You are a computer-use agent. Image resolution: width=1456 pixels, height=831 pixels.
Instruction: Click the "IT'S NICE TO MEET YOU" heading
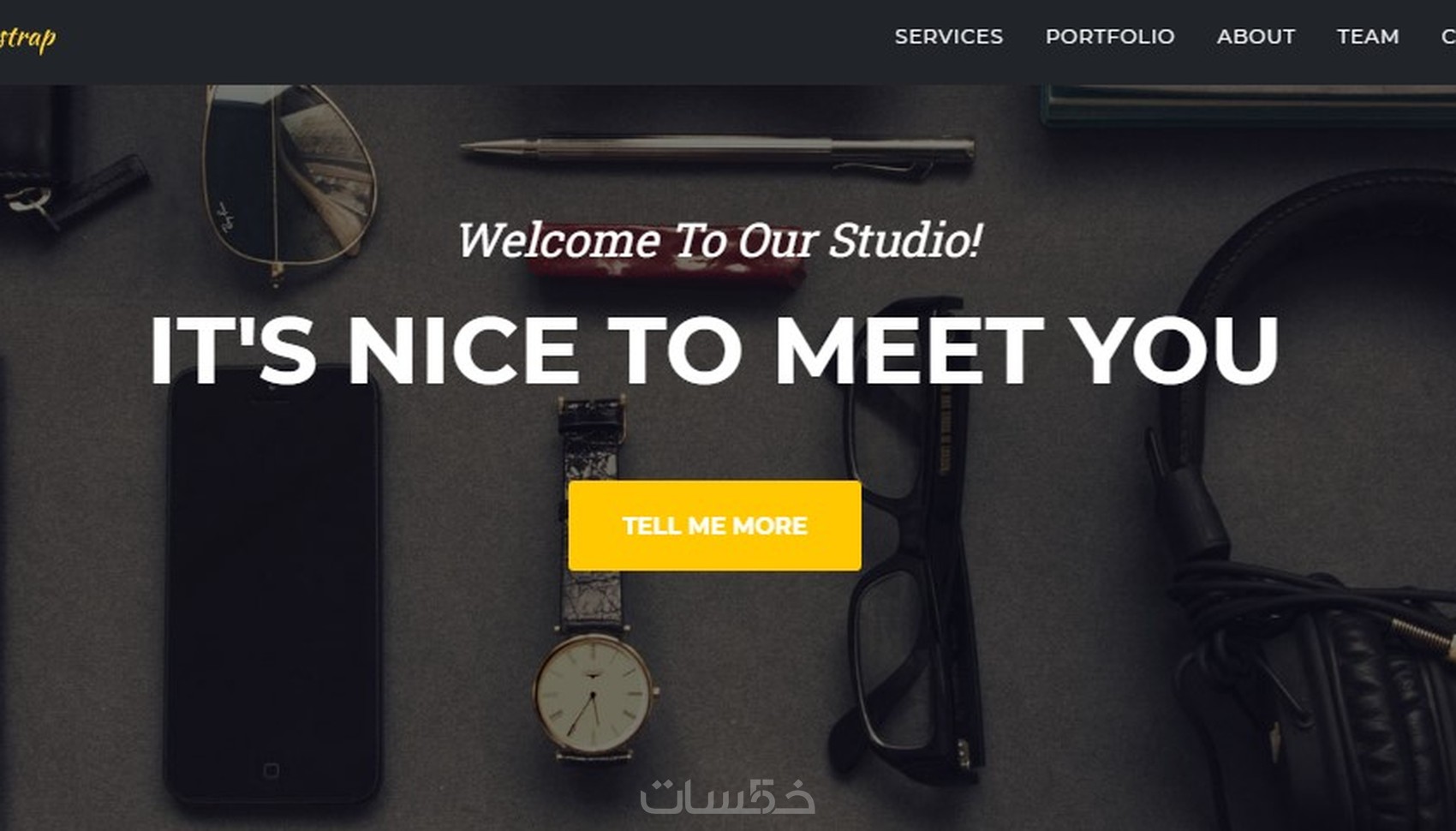[714, 350]
